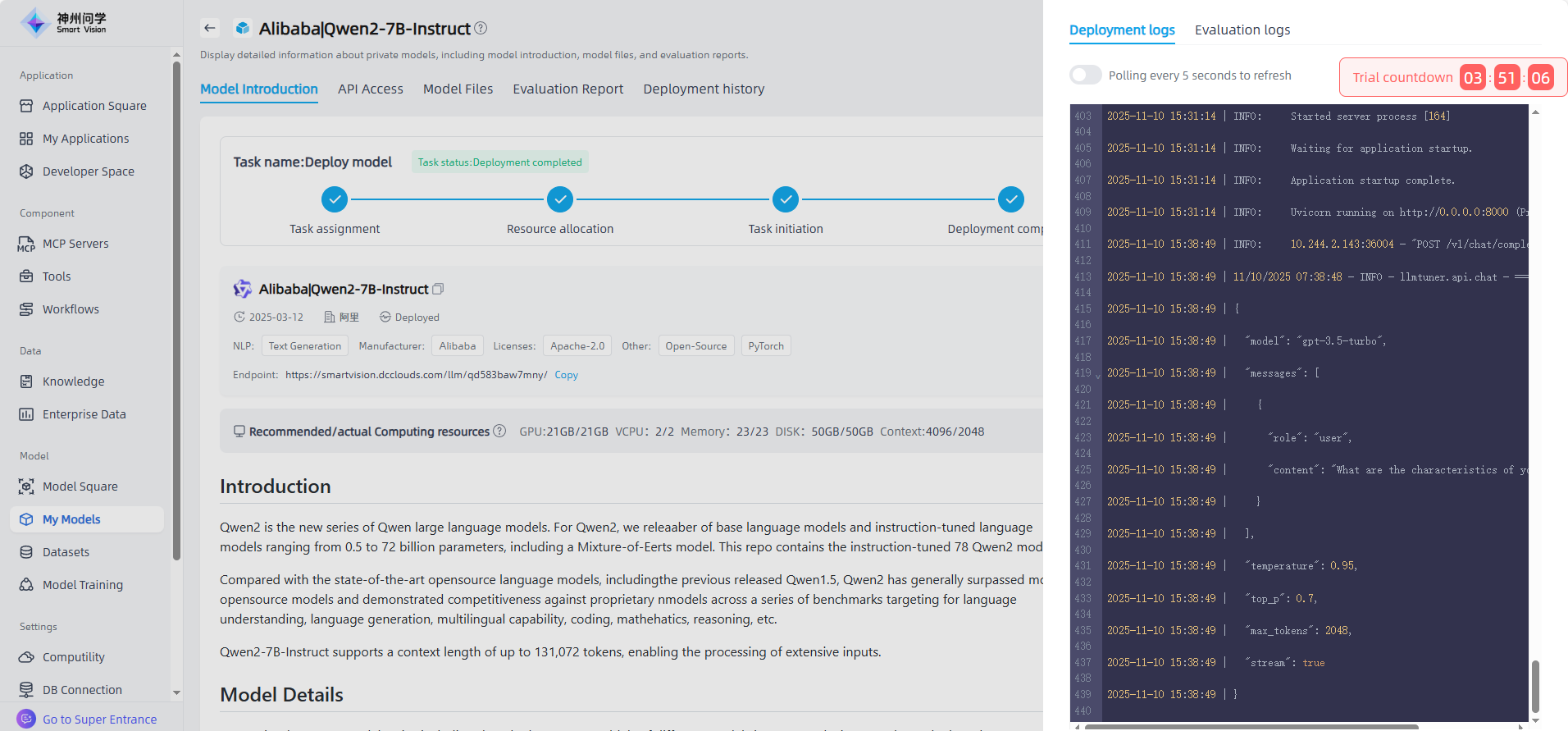The width and height of the screenshot is (1568, 731).
Task: Click the Tools sidebar icon
Action: coord(26,276)
